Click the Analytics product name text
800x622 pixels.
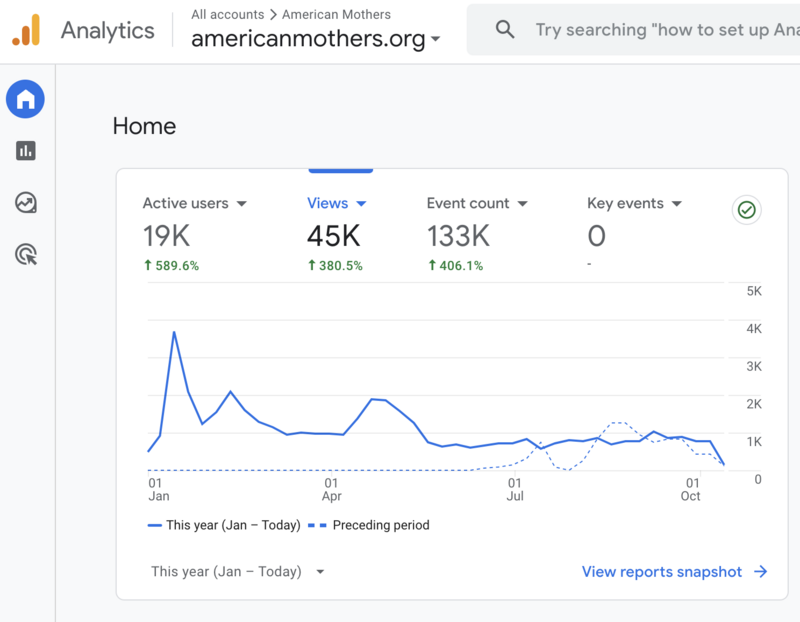click(108, 31)
